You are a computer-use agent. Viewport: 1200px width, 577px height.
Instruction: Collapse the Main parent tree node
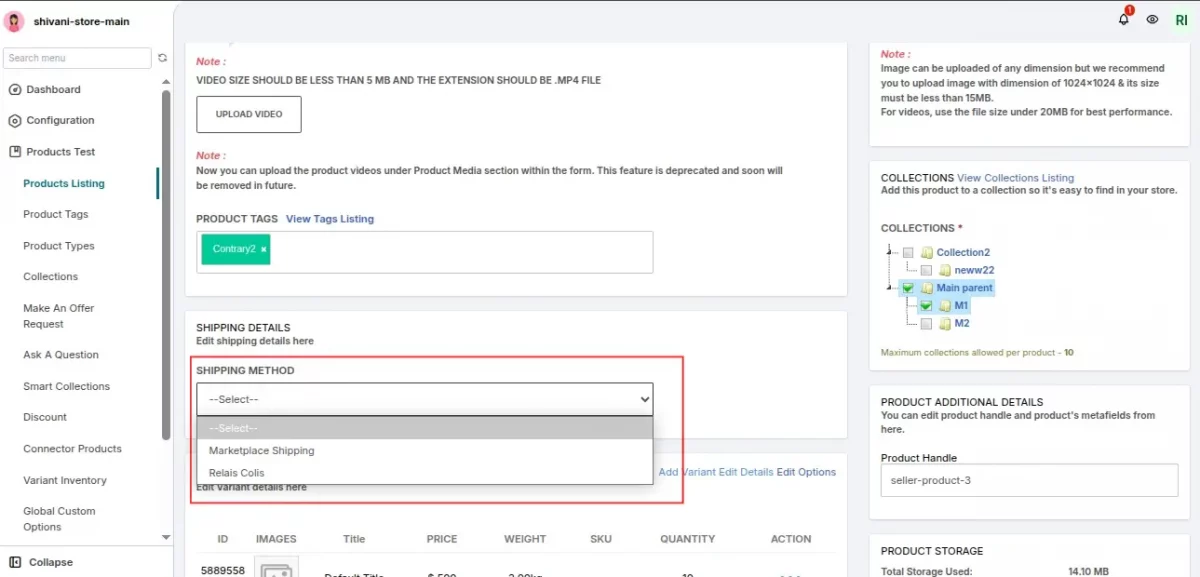pyautogui.click(x=889, y=288)
